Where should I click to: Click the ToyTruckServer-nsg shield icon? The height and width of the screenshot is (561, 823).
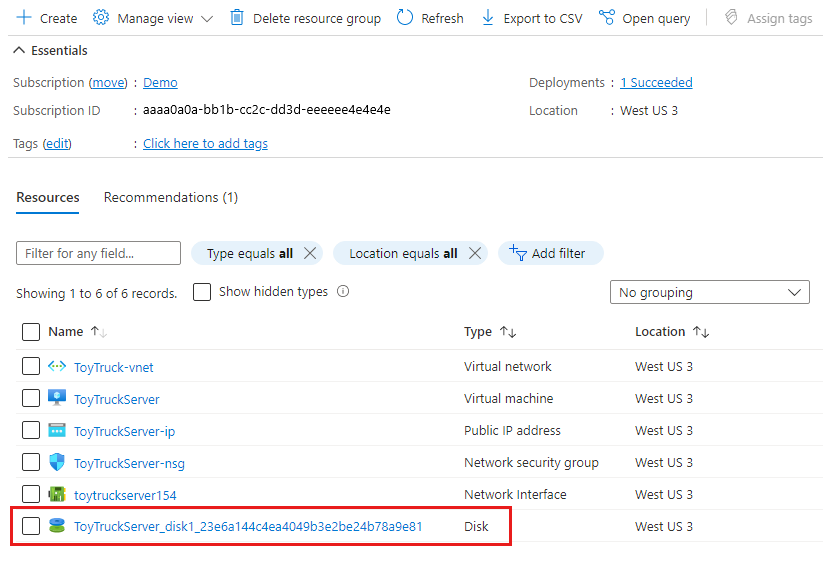pyautogui.click(x=57, y=462)
